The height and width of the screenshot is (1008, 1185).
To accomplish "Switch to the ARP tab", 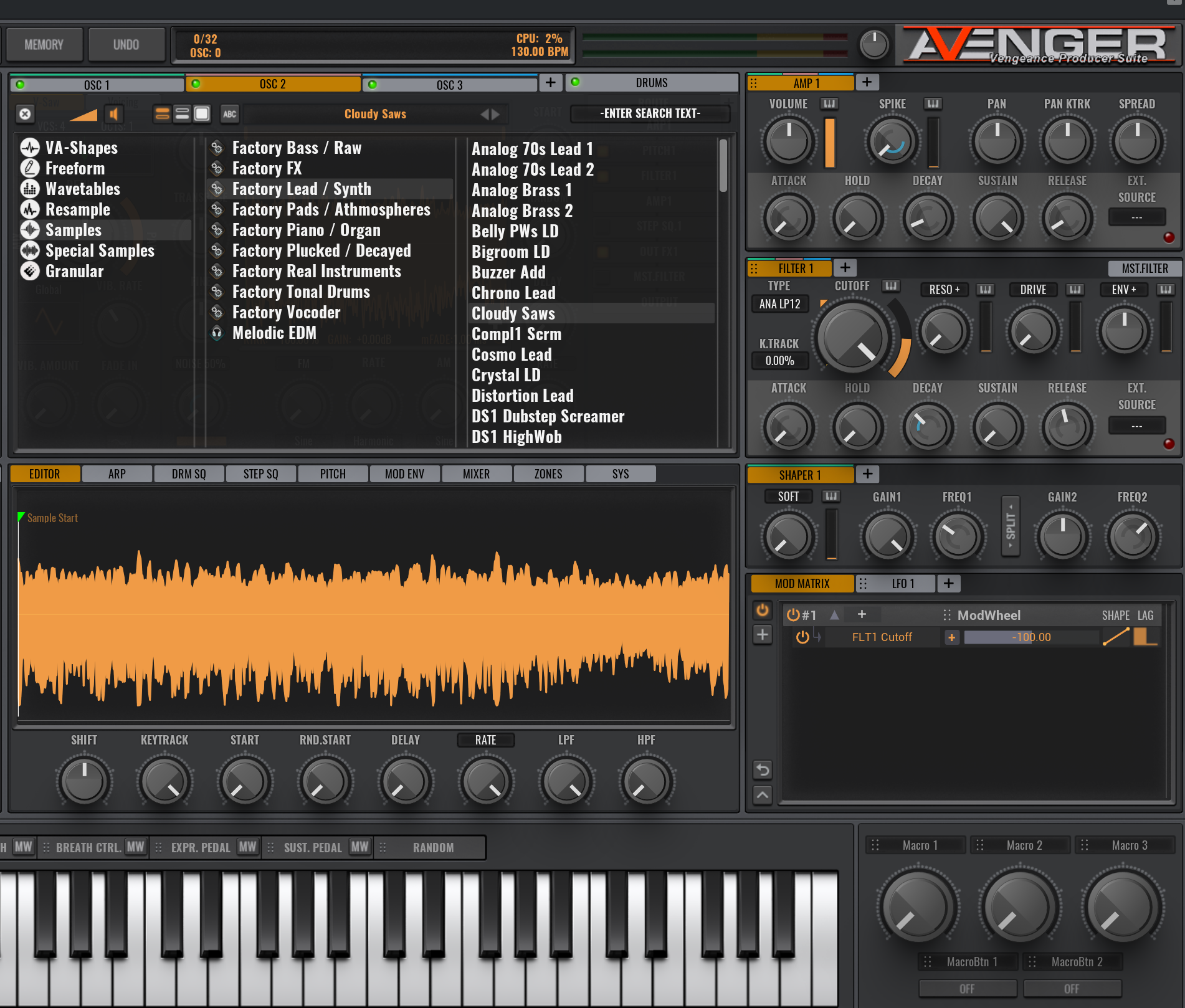I will 117,474.
